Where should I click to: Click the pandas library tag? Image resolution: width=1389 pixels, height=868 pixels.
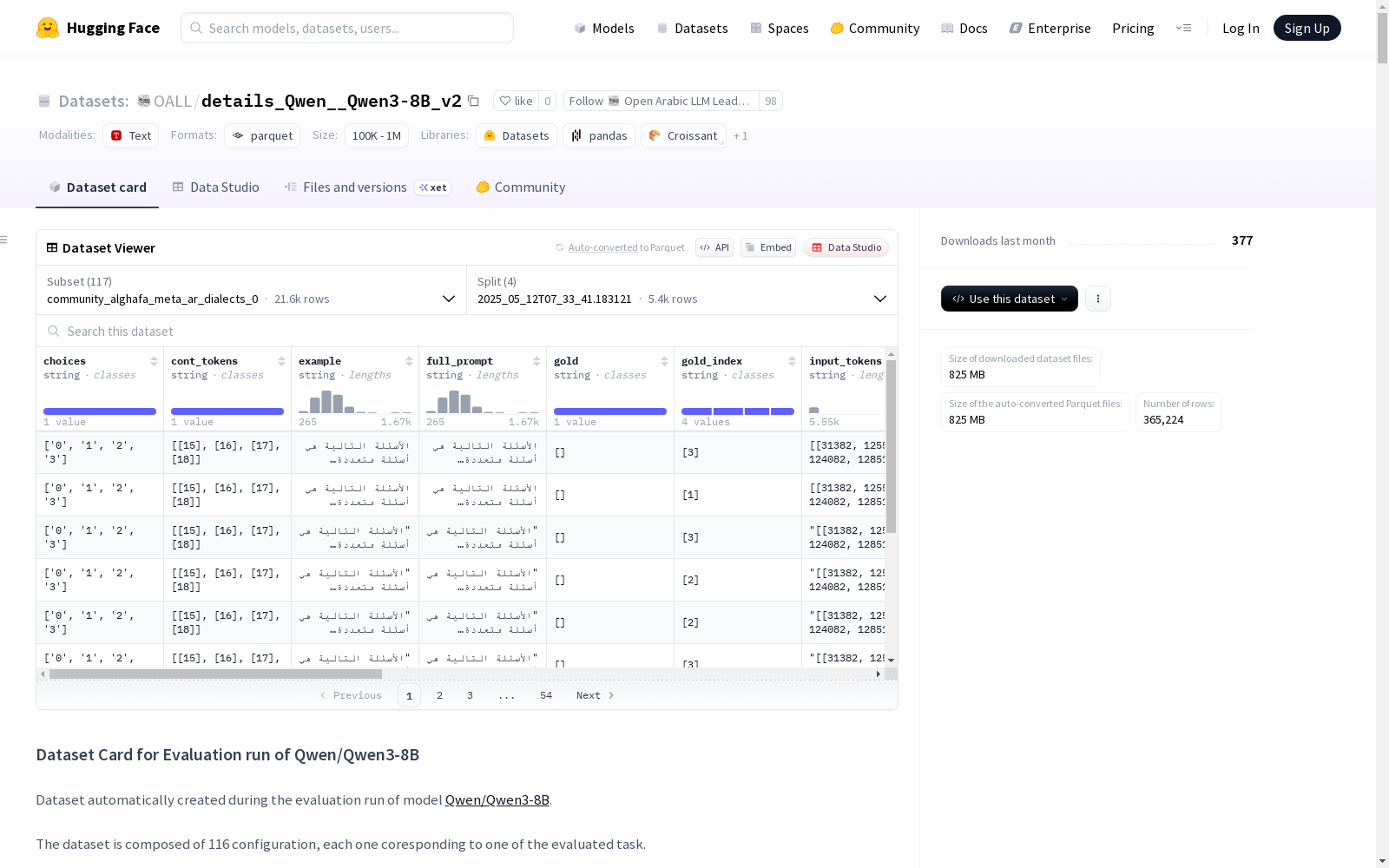599,135
